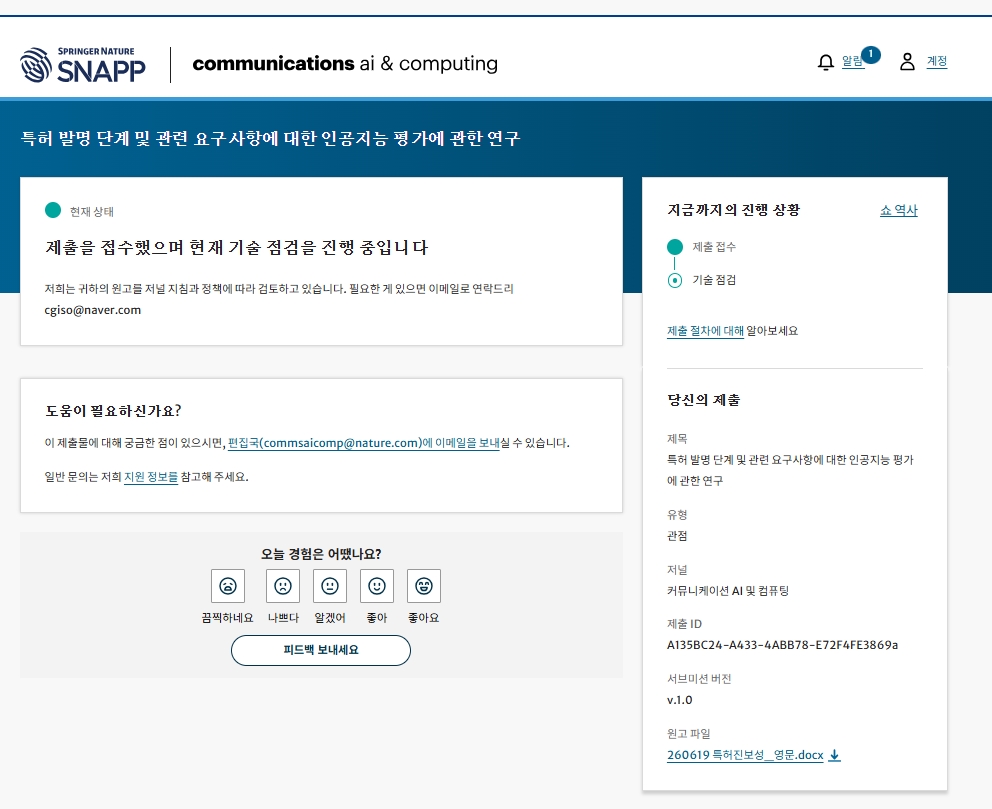Click the large white paper title in blue banner
992x809 pixels.
271,139
